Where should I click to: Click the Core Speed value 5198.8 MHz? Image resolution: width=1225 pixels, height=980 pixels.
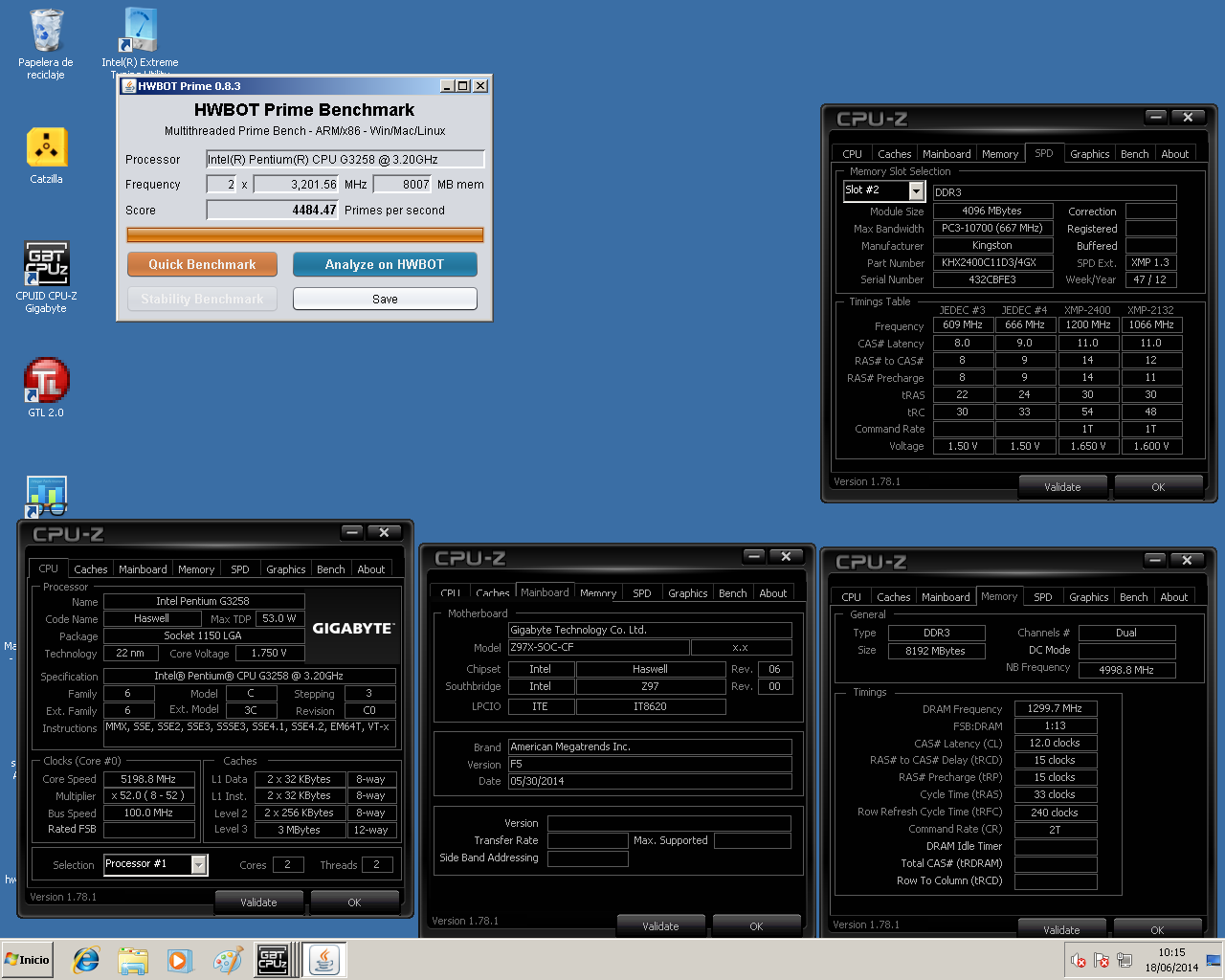coord(148,779)
